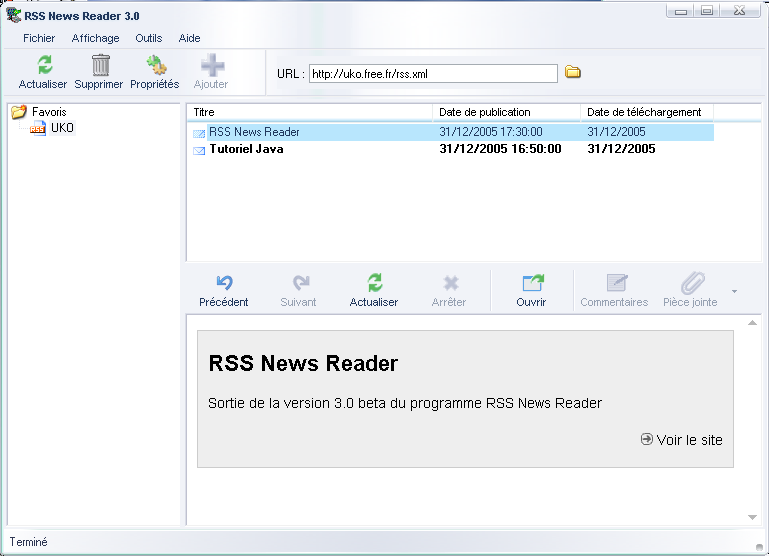Click the RSS News Reader application icon in the title bar
The image size is (769, 556).
click(x=14, y=15)
